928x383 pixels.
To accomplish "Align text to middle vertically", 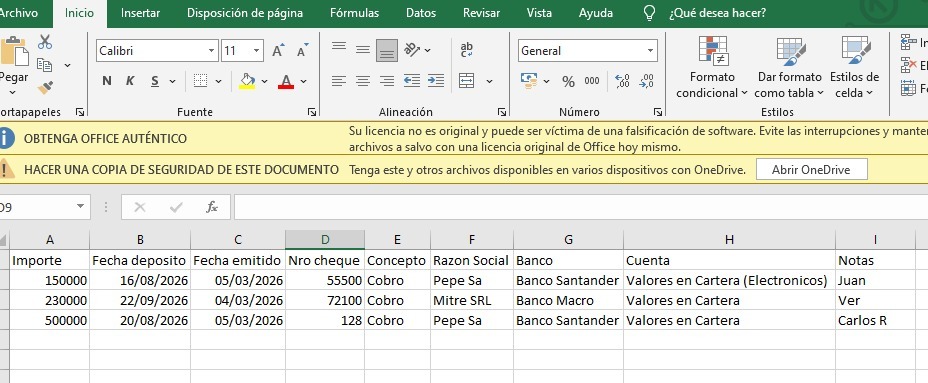I will click(363, 50).
